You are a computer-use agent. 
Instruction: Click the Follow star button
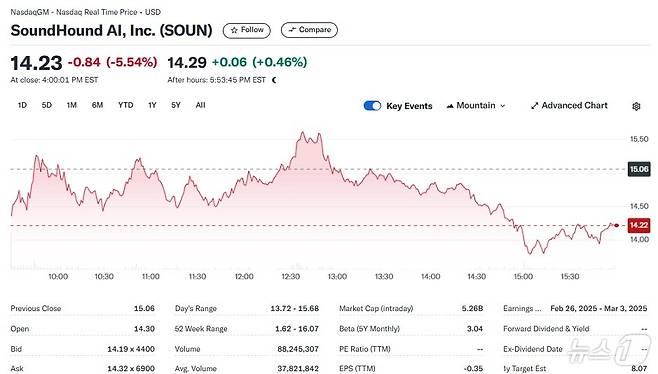(x=246, y=30)
